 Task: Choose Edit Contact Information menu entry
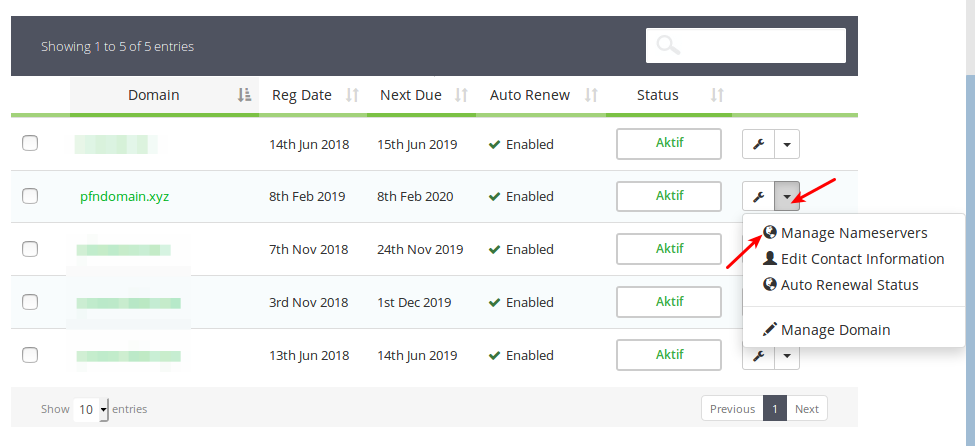tap(854, 259)
